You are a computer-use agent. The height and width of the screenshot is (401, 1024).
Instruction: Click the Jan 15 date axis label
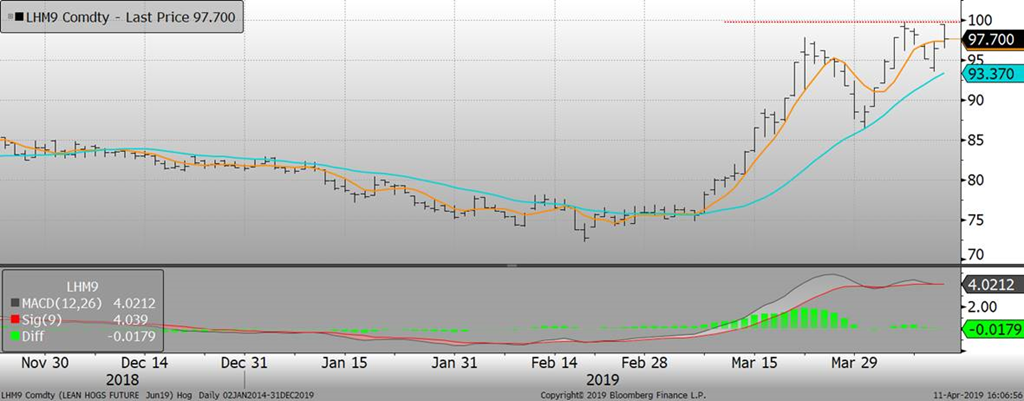pyautogui.click(x=345, y=362)
